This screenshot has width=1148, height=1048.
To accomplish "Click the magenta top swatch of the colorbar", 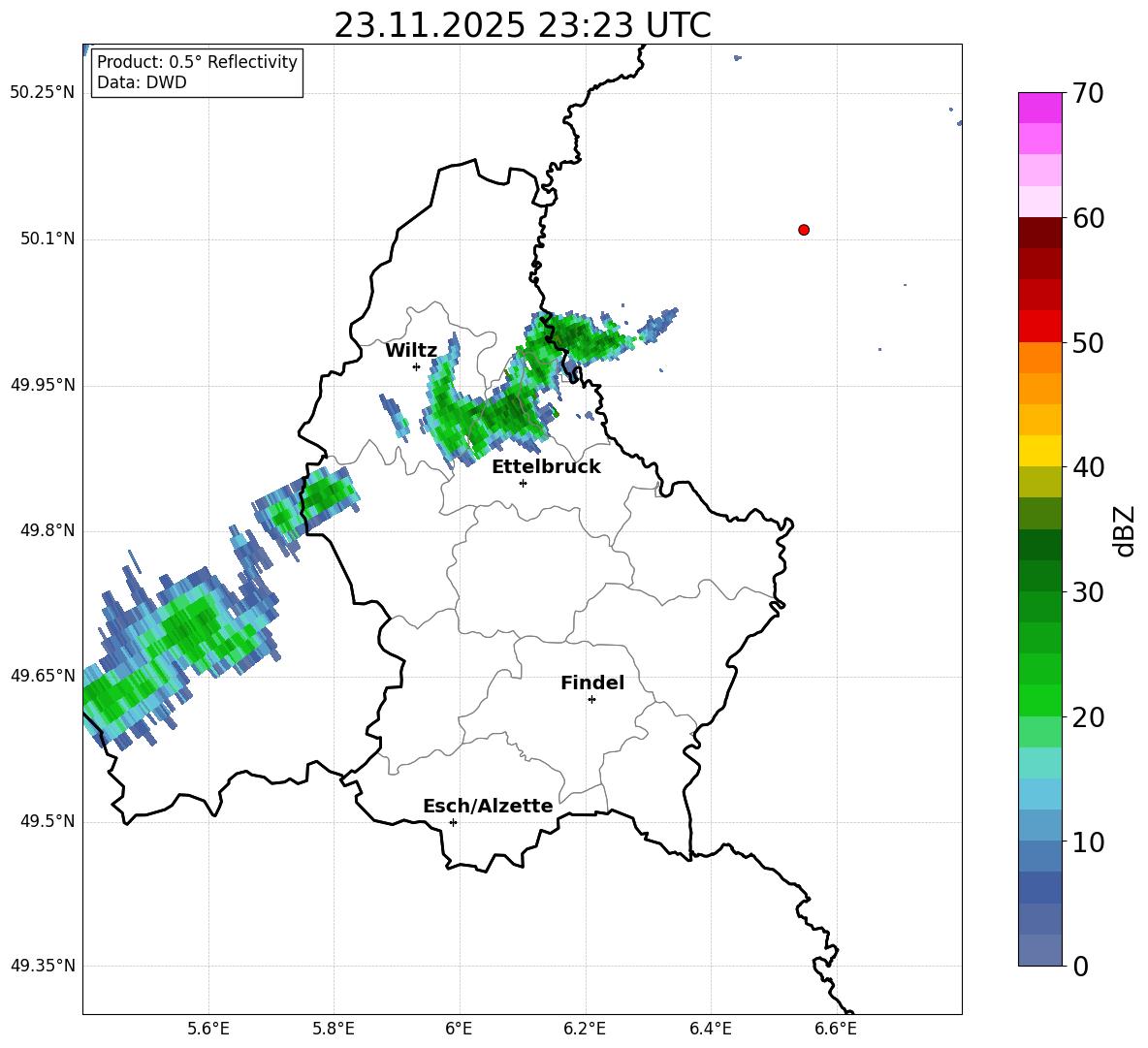I will click(1039, 108).
